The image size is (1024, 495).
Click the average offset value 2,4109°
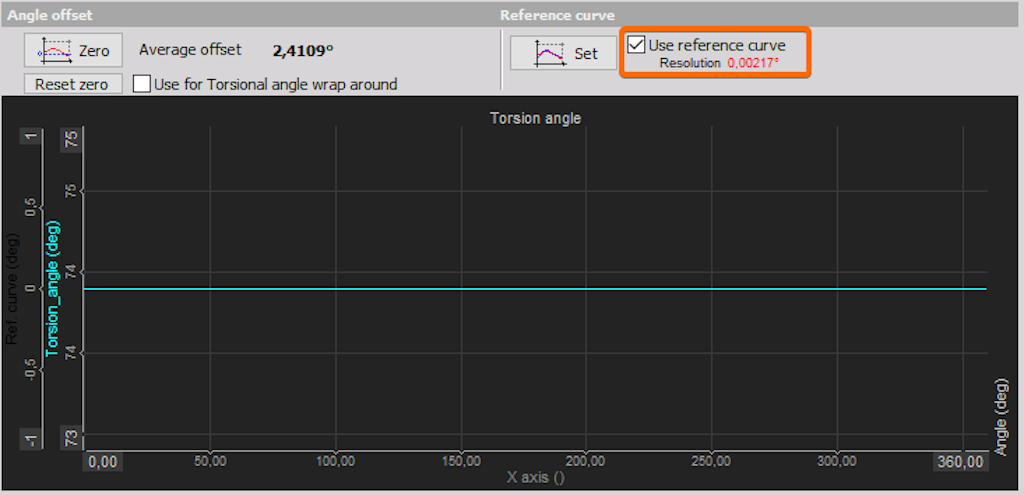coord(303,50)
